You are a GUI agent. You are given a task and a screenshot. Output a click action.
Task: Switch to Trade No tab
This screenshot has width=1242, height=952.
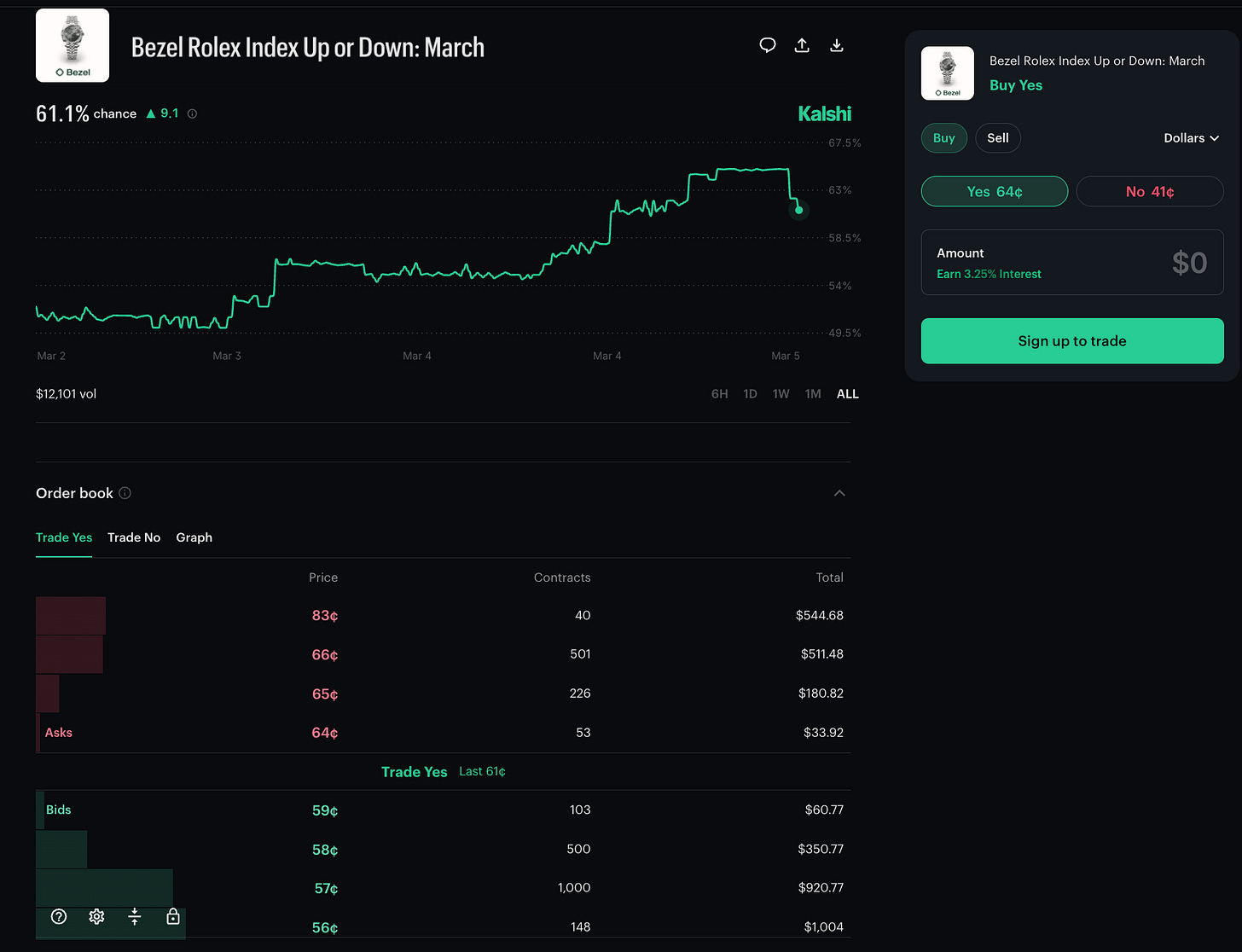tap(134, 537)
